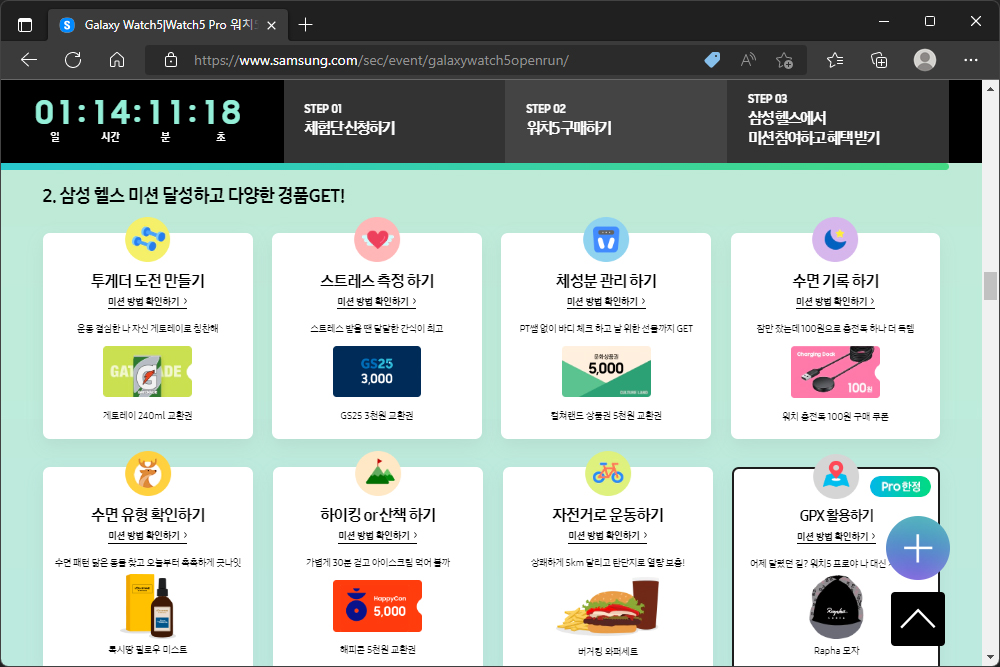Open 미션 방법 확인하기 under 수면 기록 하기

pyautogui.click(x=835, y=301)
